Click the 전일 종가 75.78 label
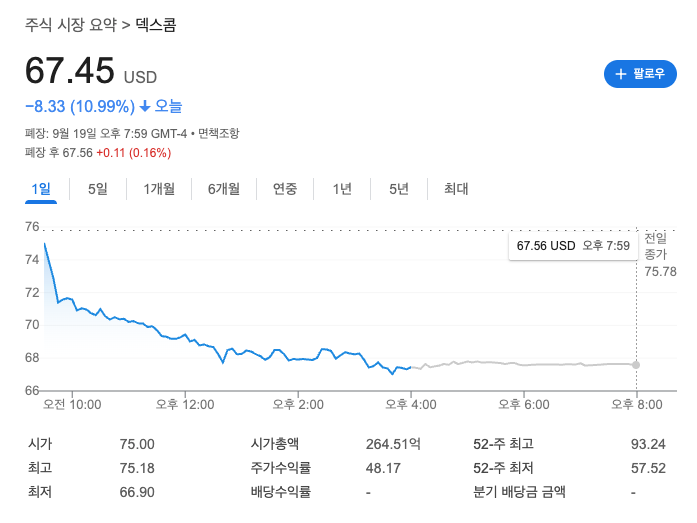697x523 pixels. 660,255
